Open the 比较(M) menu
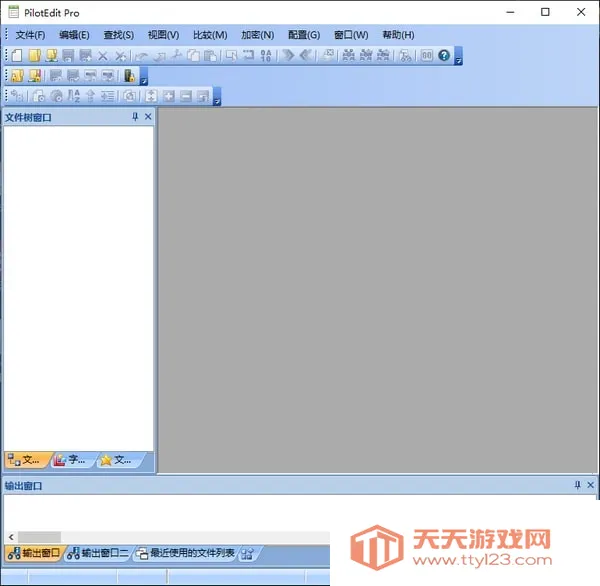This screenshot has width=600, height=586. (x=209, y=35)
